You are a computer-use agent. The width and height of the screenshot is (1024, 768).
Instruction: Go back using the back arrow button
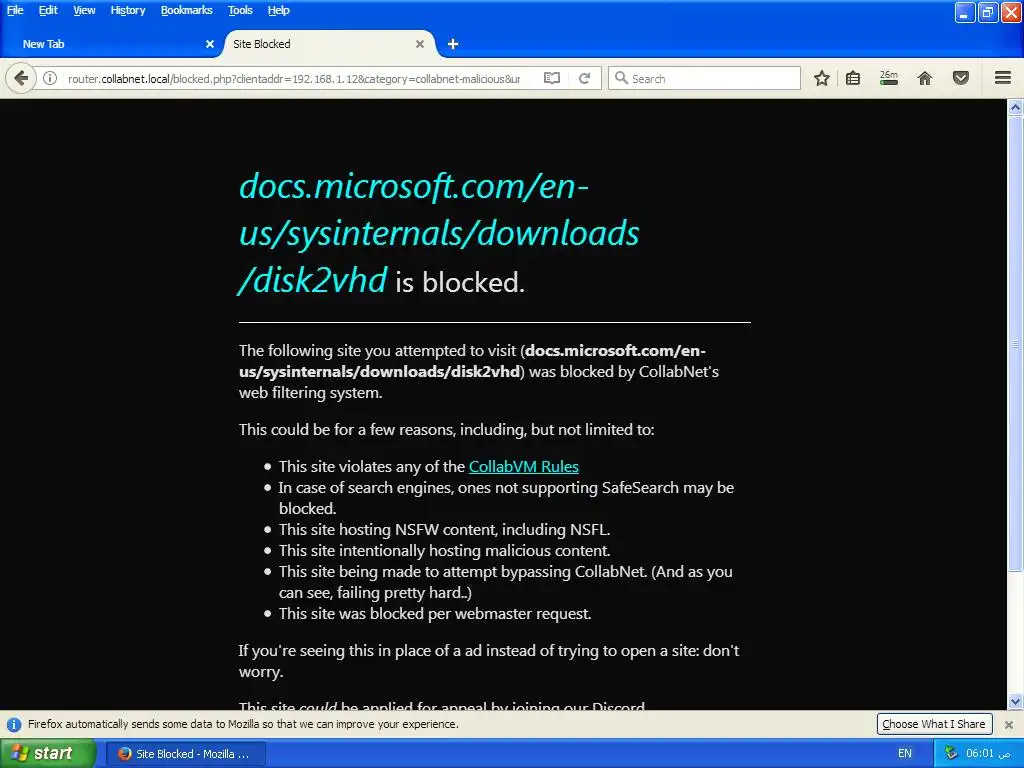tap(21, 78)
